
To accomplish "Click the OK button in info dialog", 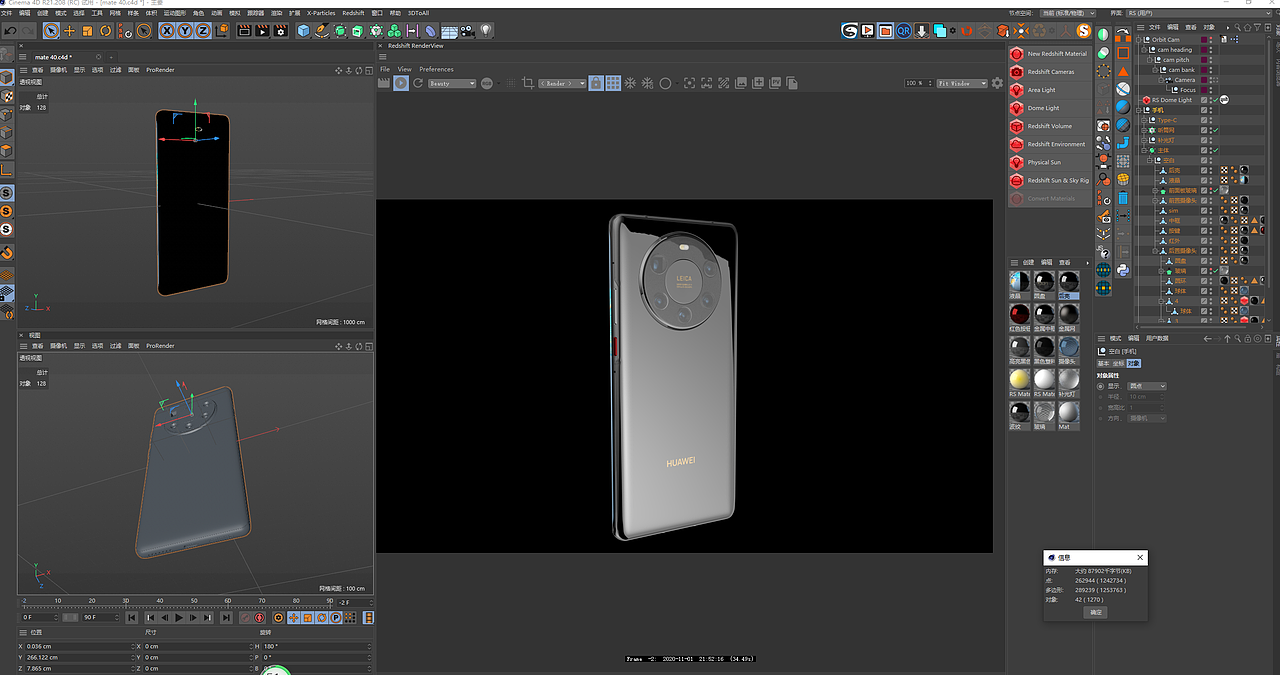I will tap(1096, 612).
